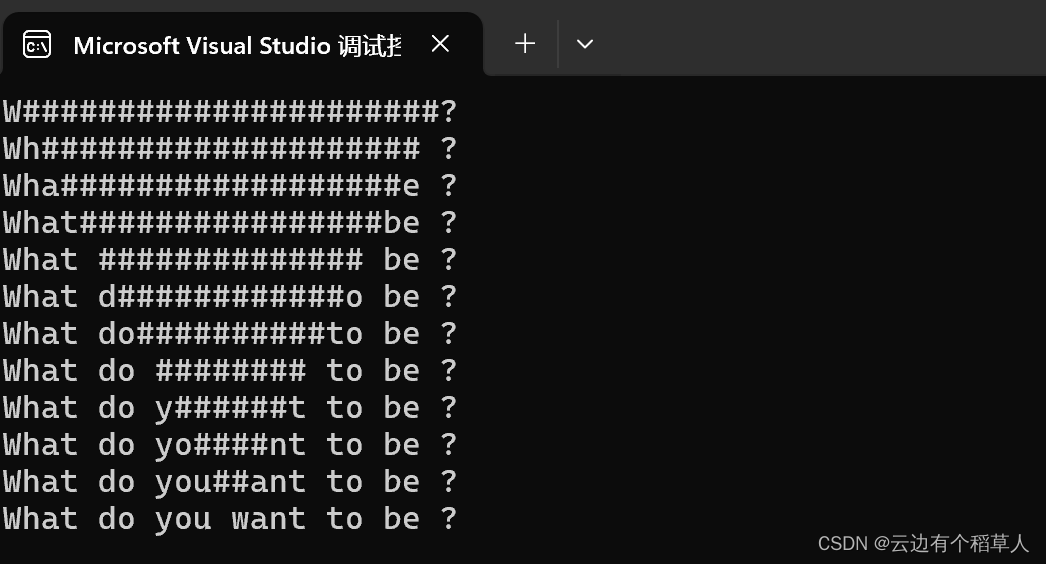Click the first output line starting with W#
The image size is (1046, 564).
[x=230, y=111]
